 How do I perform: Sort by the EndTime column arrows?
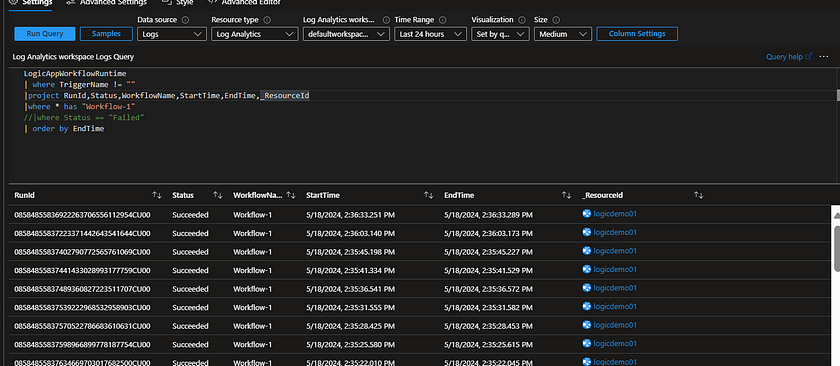566,196
